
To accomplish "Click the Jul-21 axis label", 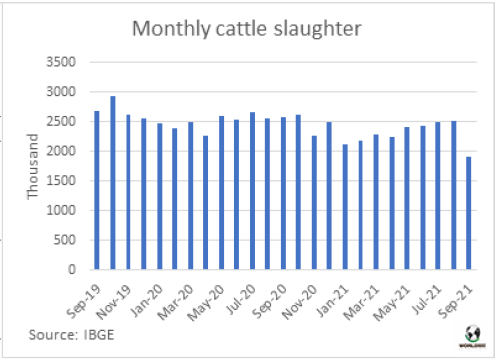I will pyautogui.click(x=427, y=299).
